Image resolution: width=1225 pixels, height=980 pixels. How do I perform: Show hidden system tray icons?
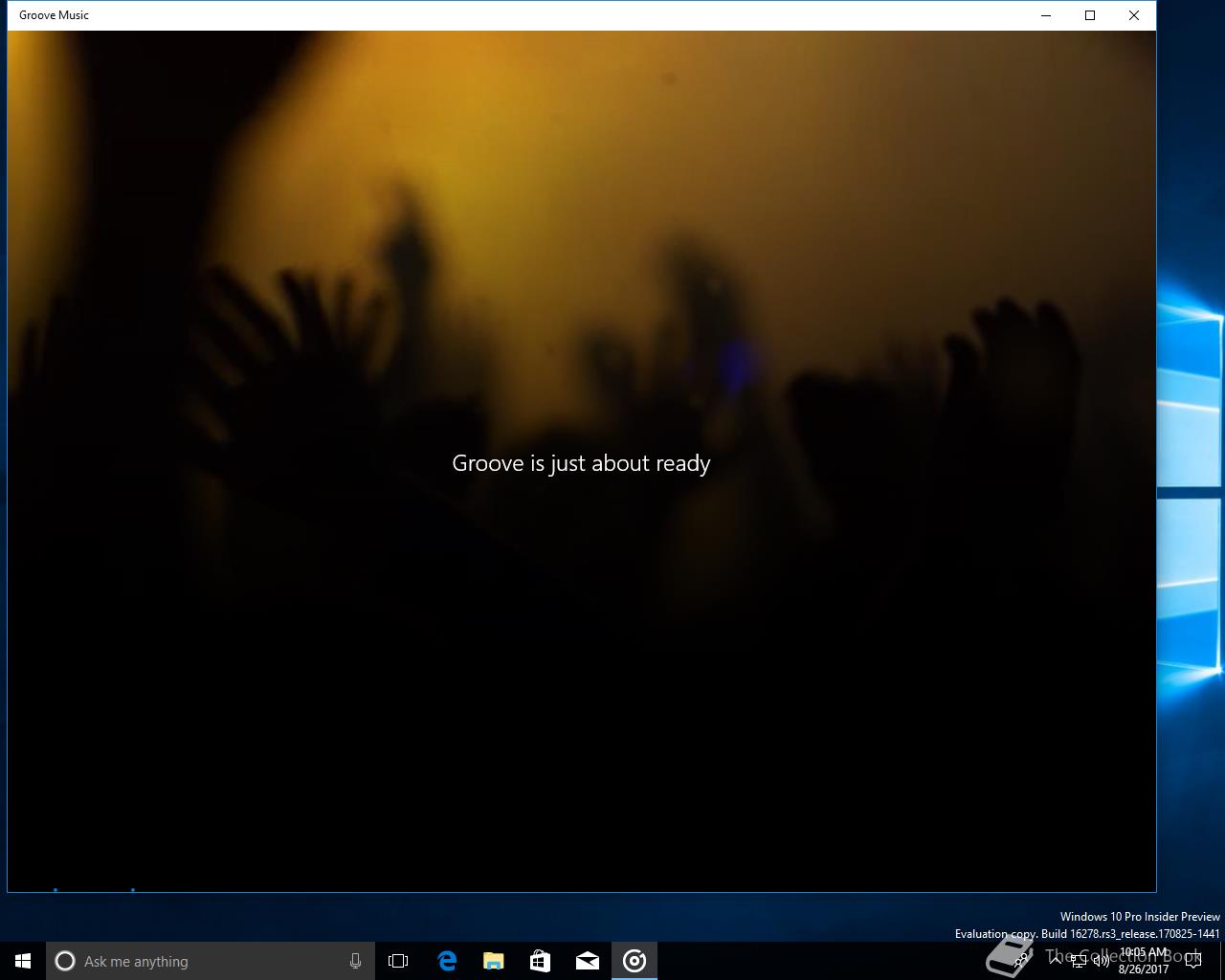pyautogui.click(x=1057, y=961)
